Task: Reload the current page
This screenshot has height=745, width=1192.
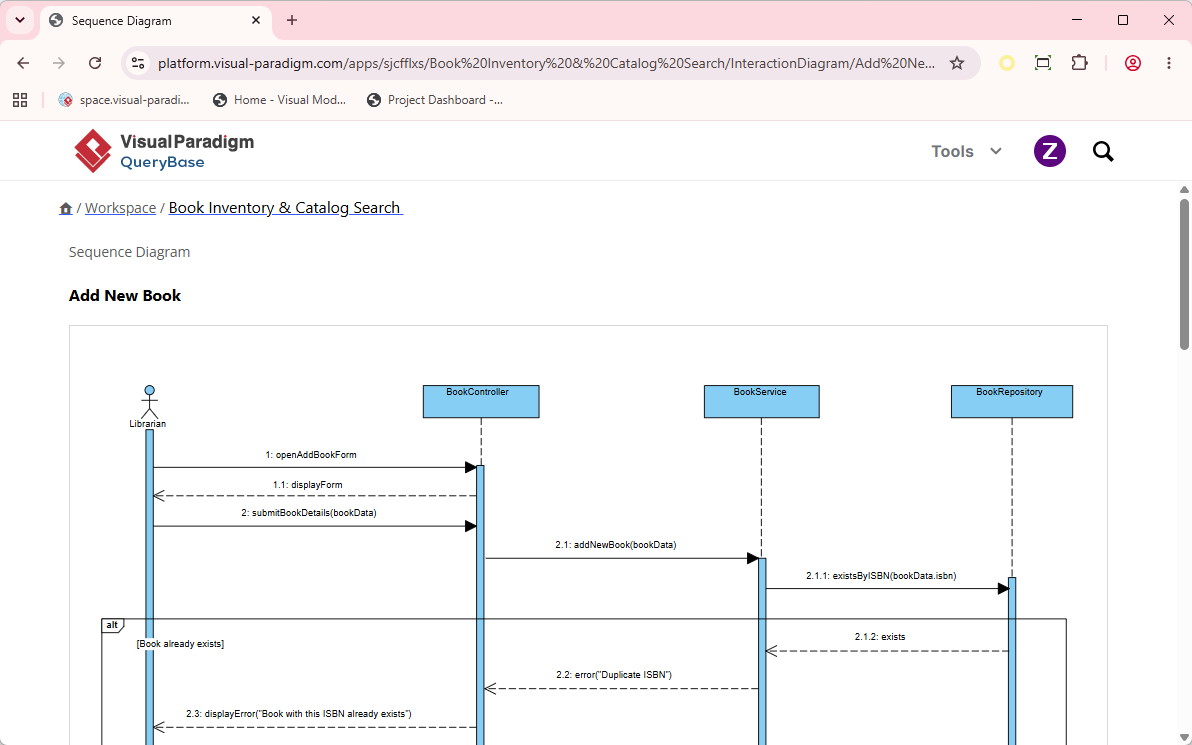Action: [95, 63]
